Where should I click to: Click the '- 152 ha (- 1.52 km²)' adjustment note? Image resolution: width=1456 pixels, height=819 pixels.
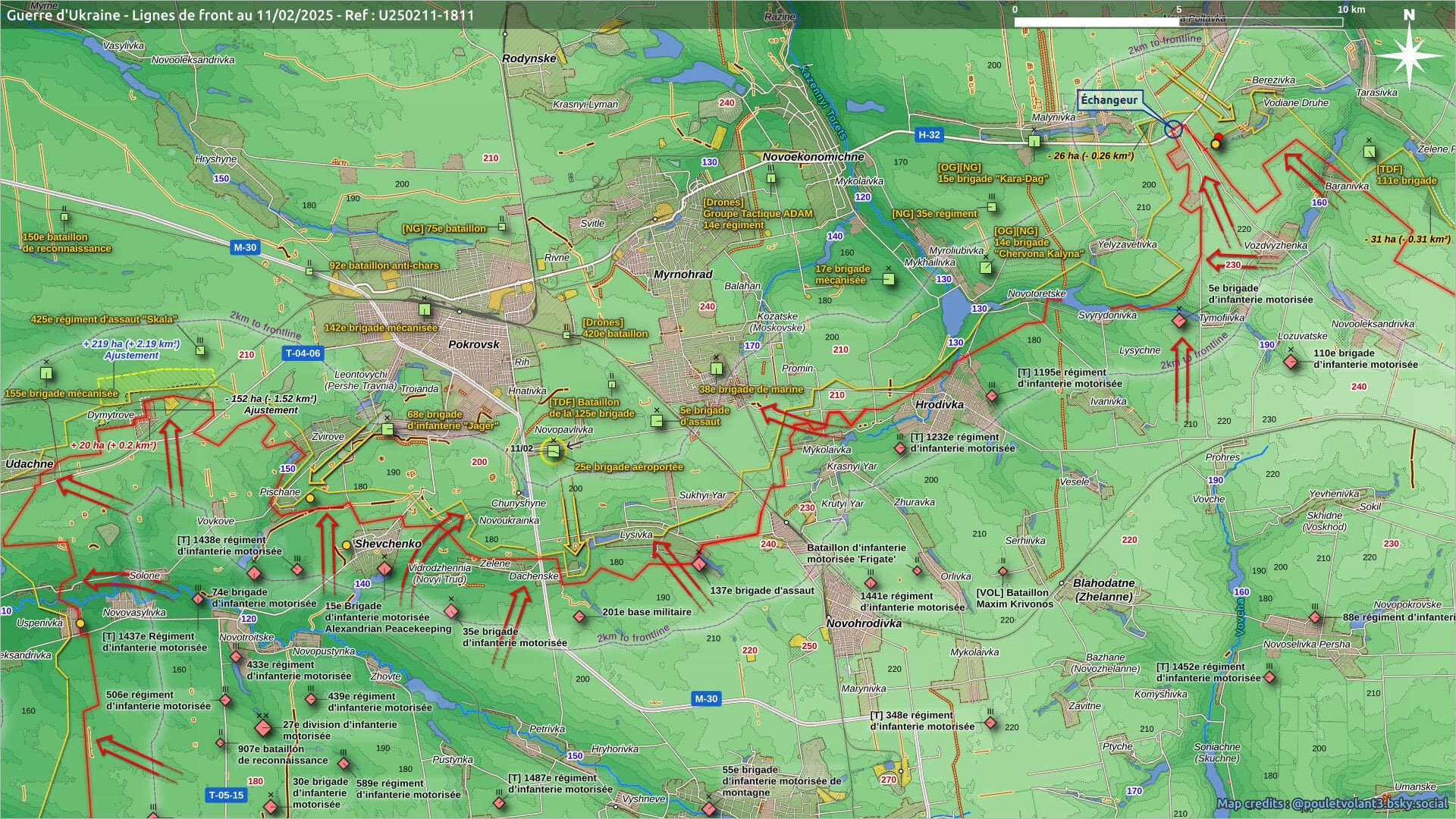coord(271,404)
